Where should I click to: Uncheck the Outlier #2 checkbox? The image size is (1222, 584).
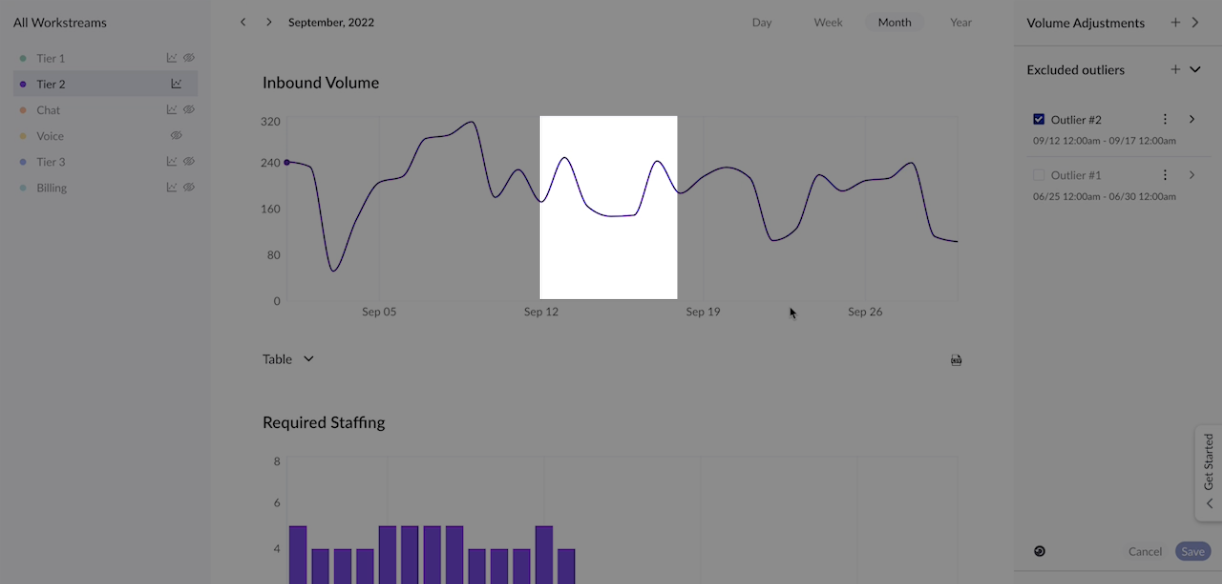click(x=1039, y=120)
